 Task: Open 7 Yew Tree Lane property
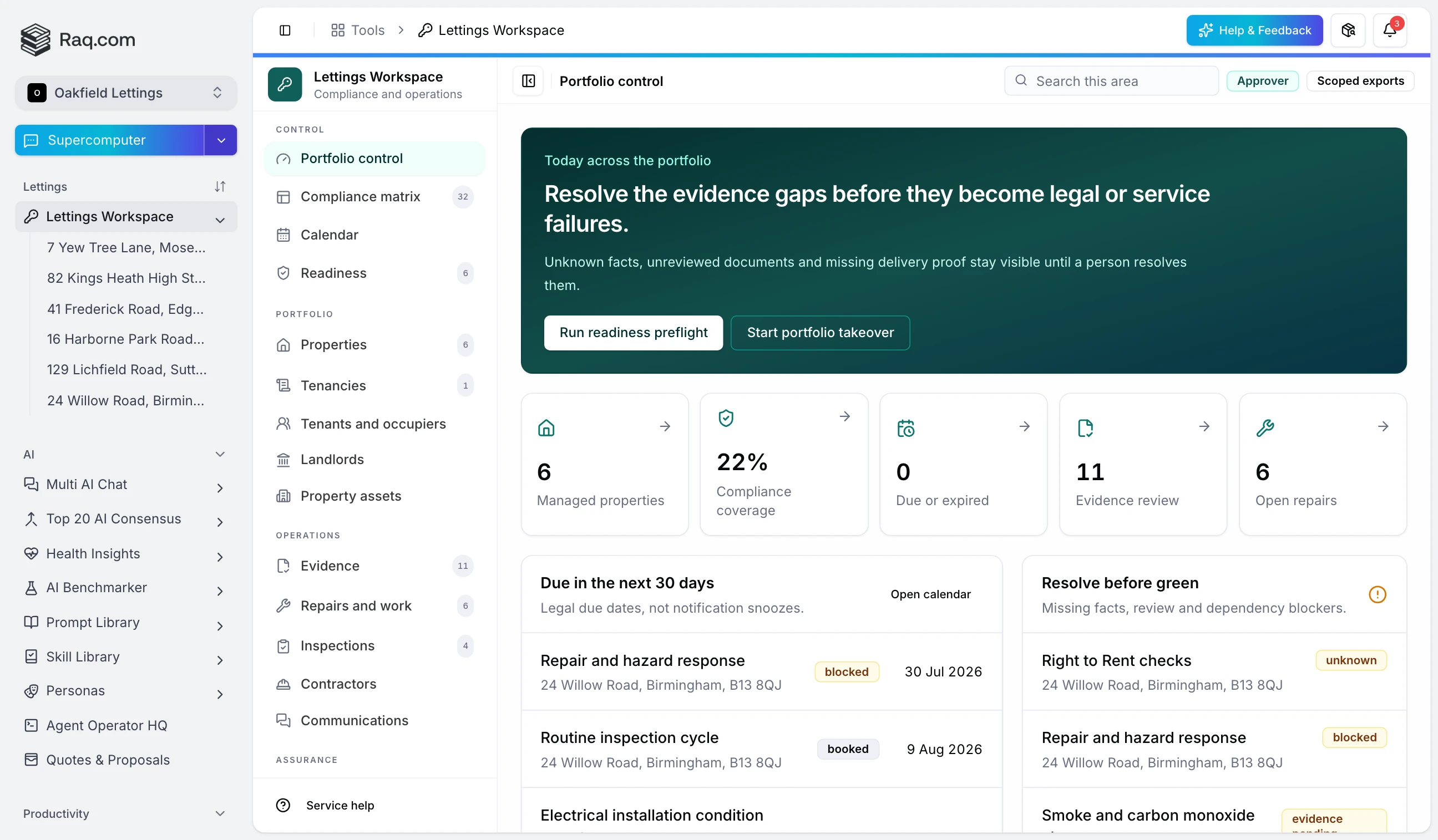tap(126, 247)
